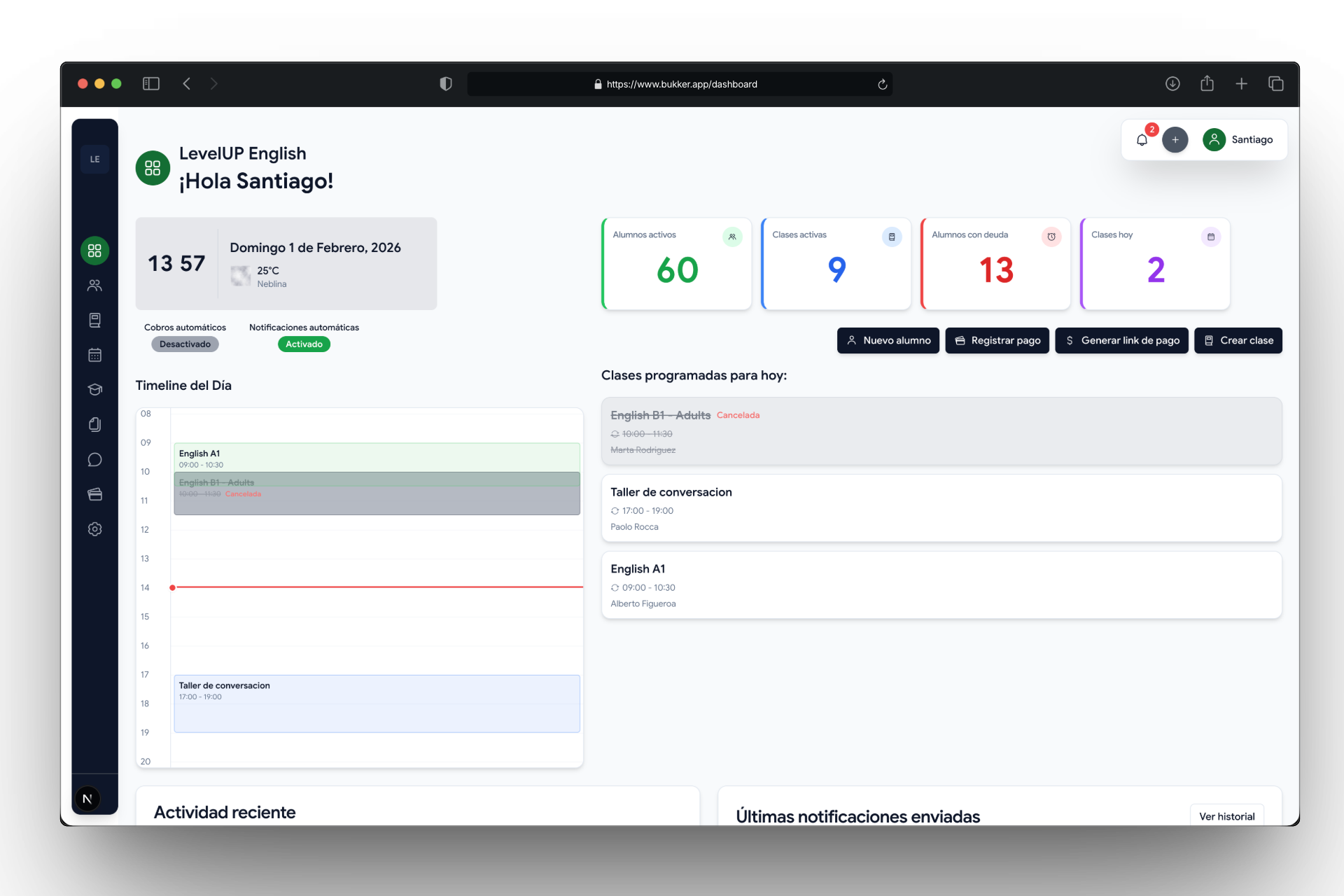The height and width of the screenshot is (896, 1344).
Task: Open the browser sidebar panel toggle
Action: 150,83
